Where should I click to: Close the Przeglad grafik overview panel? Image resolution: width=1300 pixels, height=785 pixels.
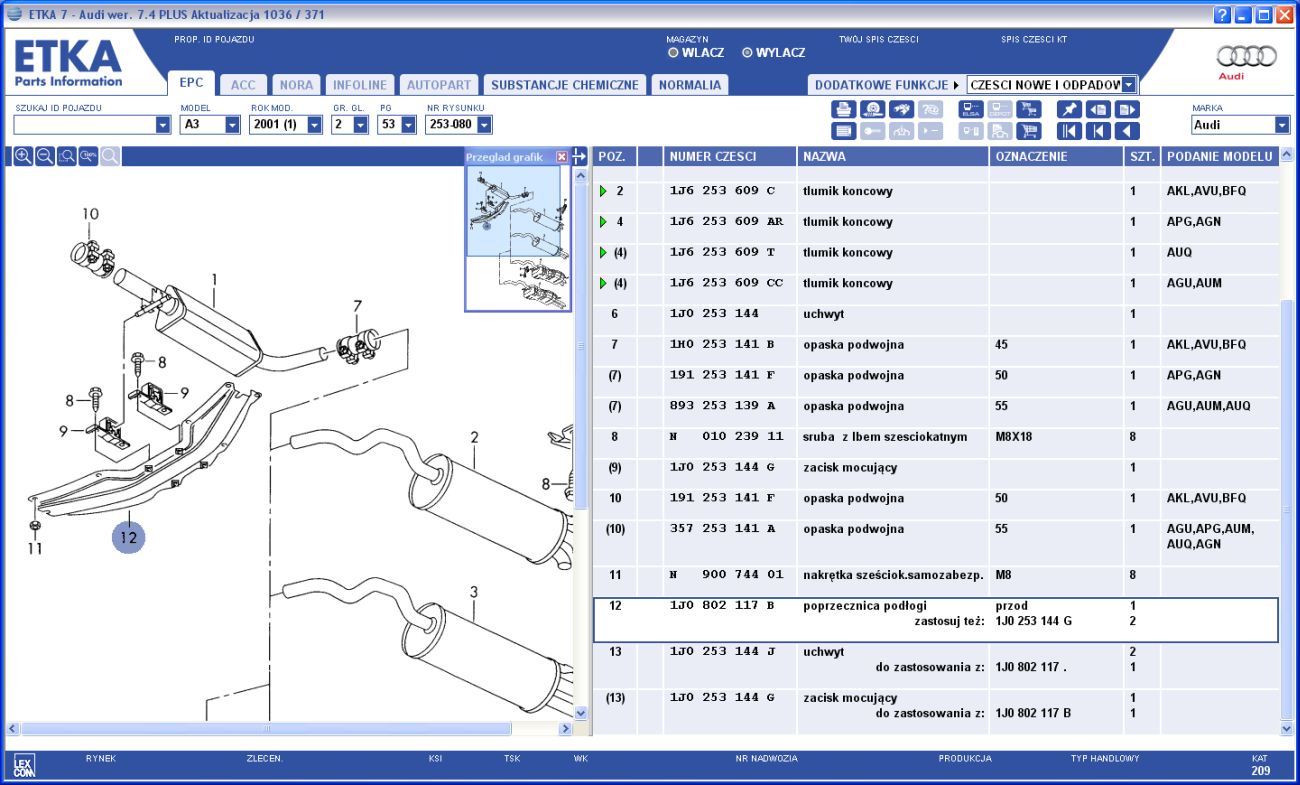tap(562, 157)
